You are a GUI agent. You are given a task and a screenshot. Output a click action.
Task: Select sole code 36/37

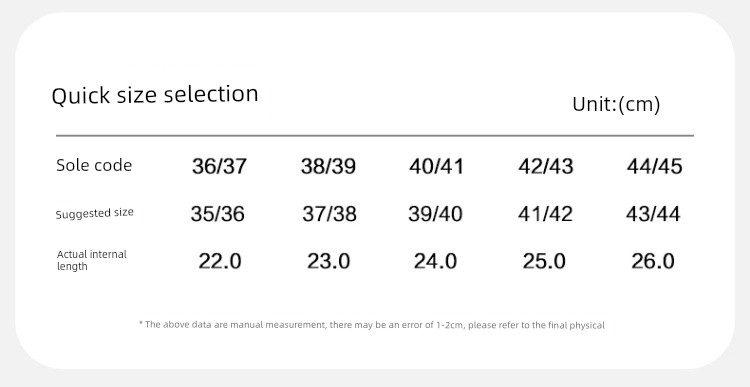[x=220, y=166]
